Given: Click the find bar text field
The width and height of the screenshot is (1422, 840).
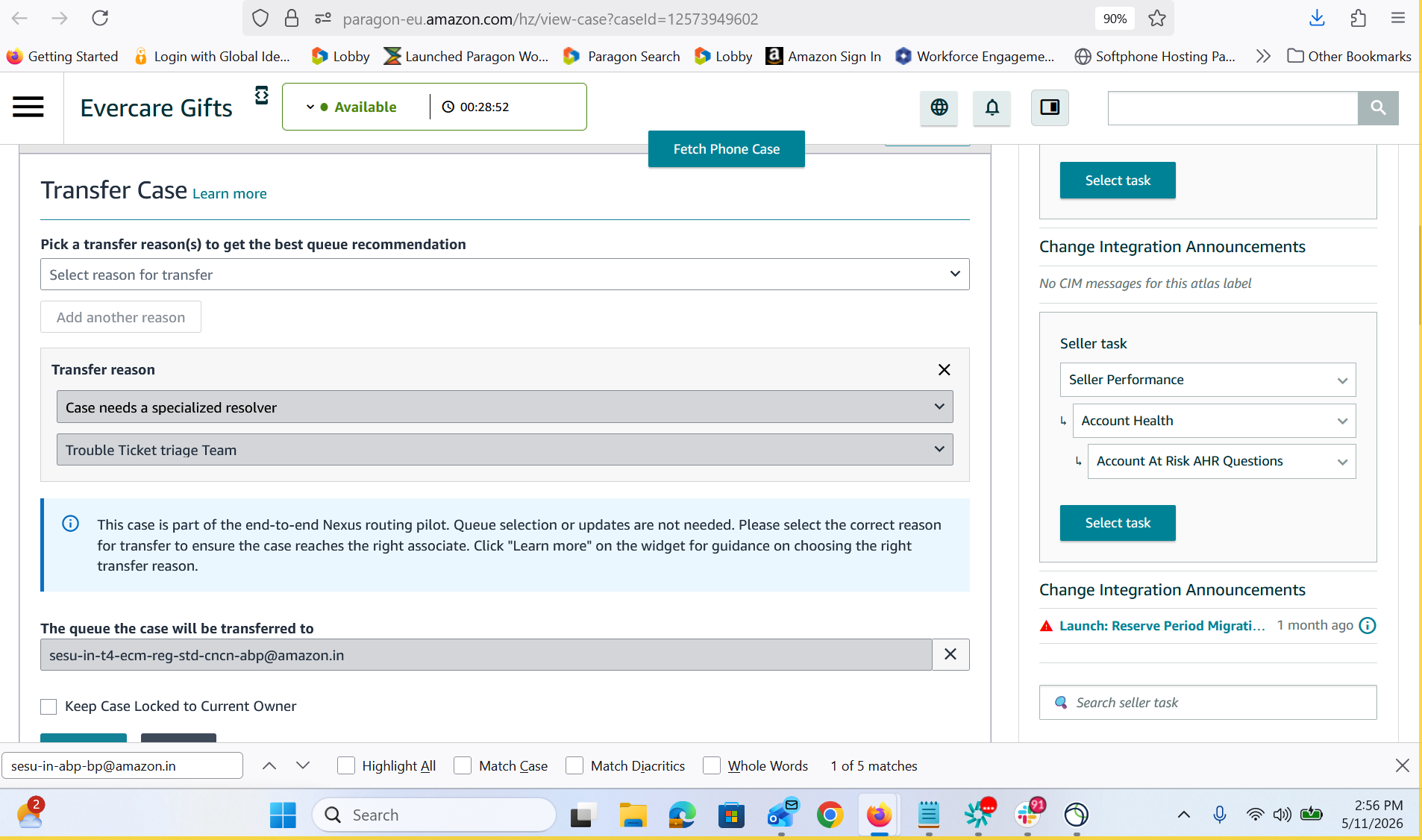Looking at the screenshot, I should click(x=122, y=765).
